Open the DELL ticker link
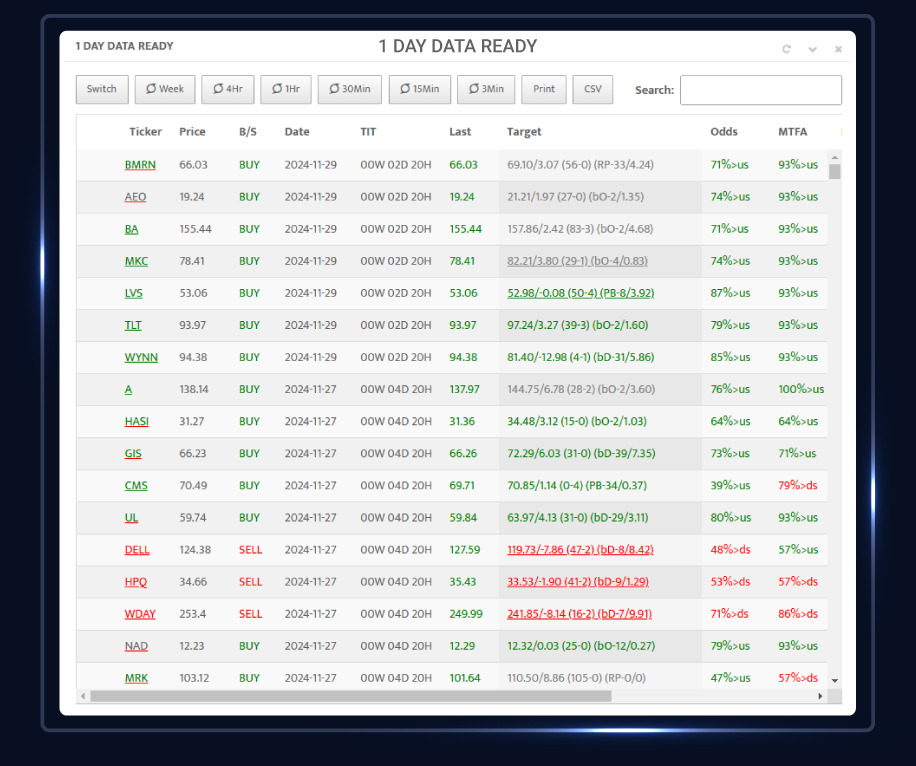The image size is (916, 766). click(x=137, y=550)
